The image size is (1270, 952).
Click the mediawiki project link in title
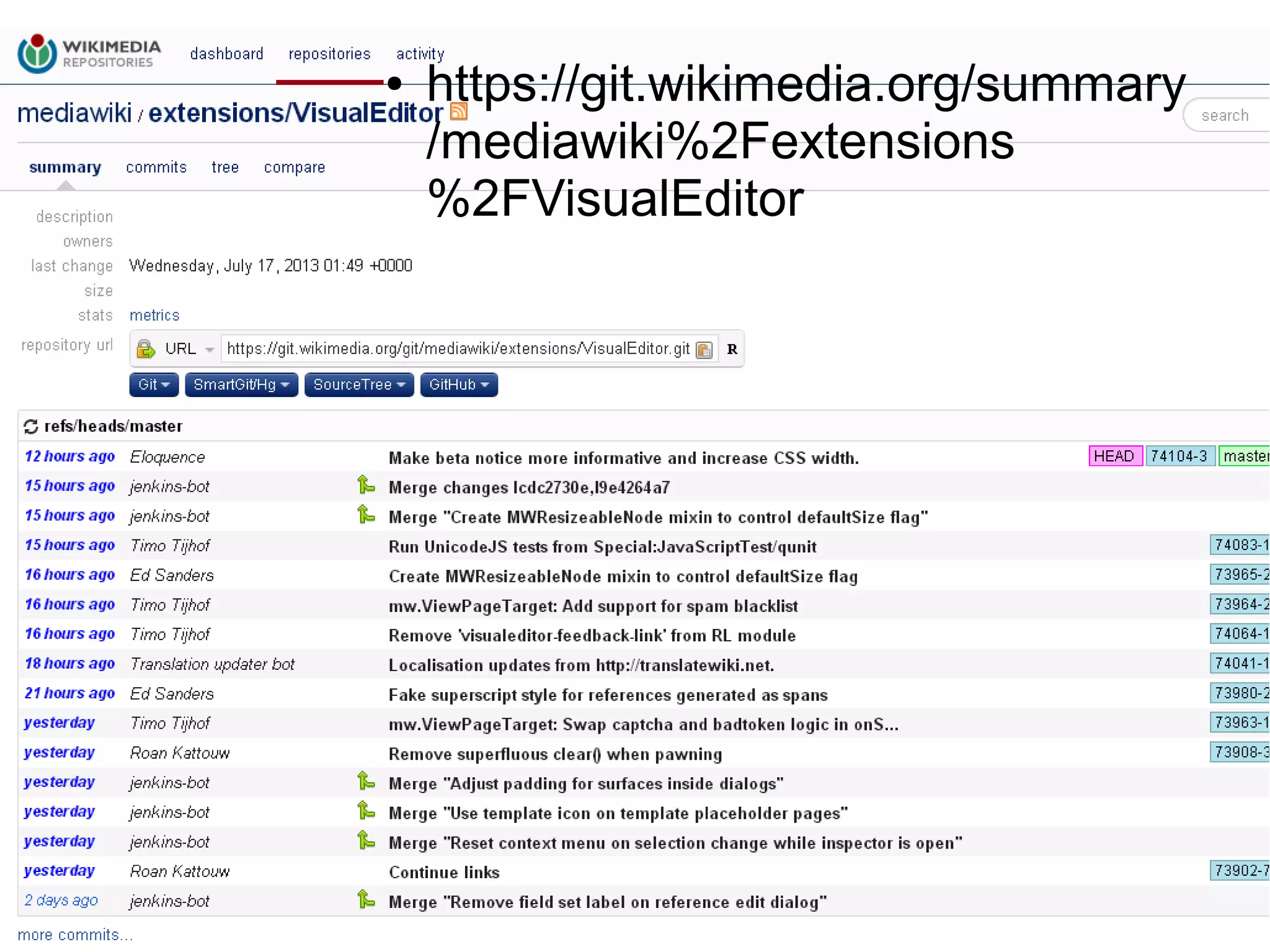tap(74, 113)
